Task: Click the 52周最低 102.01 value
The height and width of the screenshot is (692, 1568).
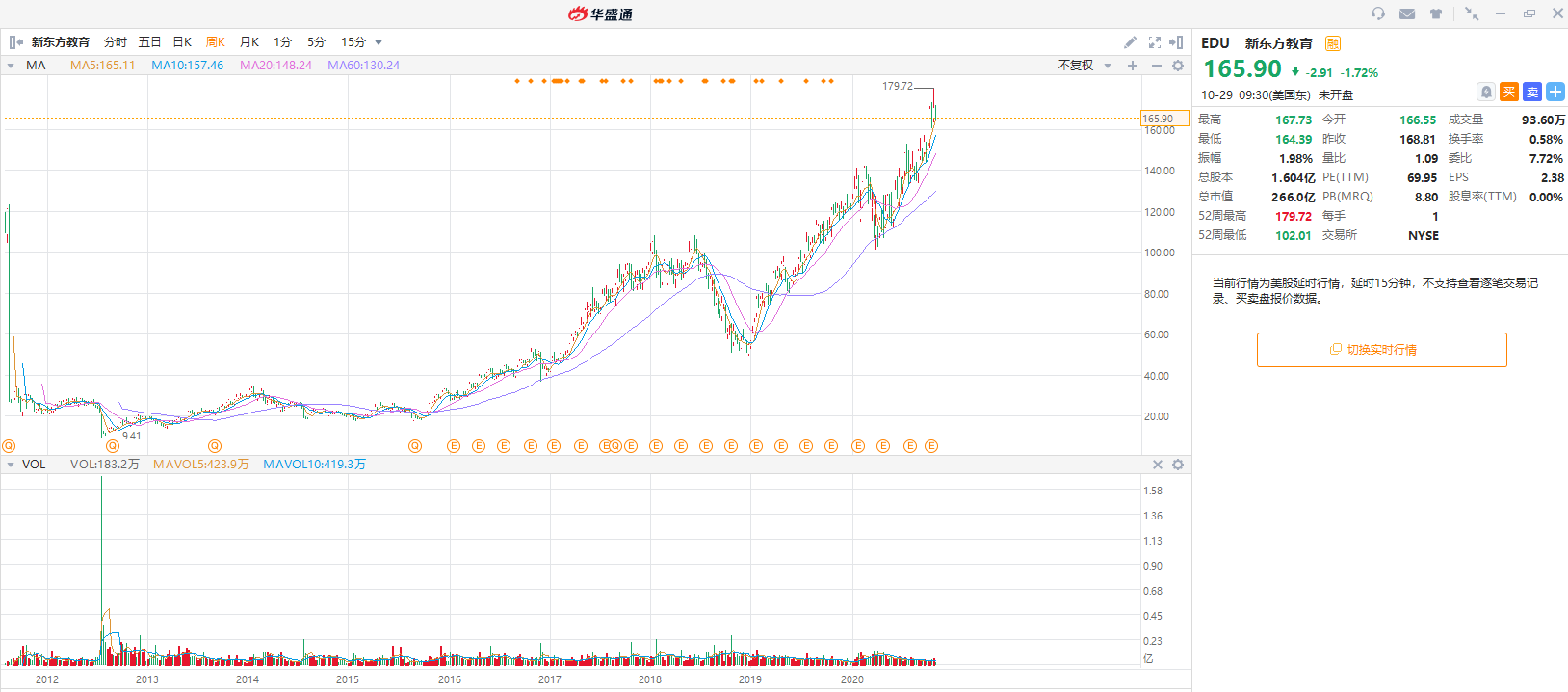Action: point(1294,235)
